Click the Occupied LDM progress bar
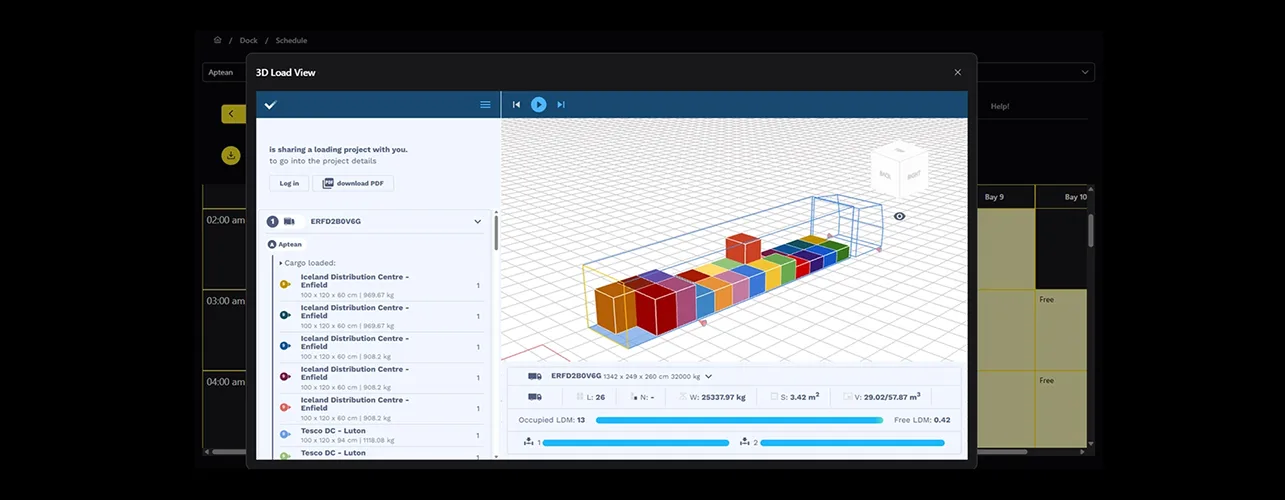1285x500 pixels. pyautogui.click(x=739, y=420)
